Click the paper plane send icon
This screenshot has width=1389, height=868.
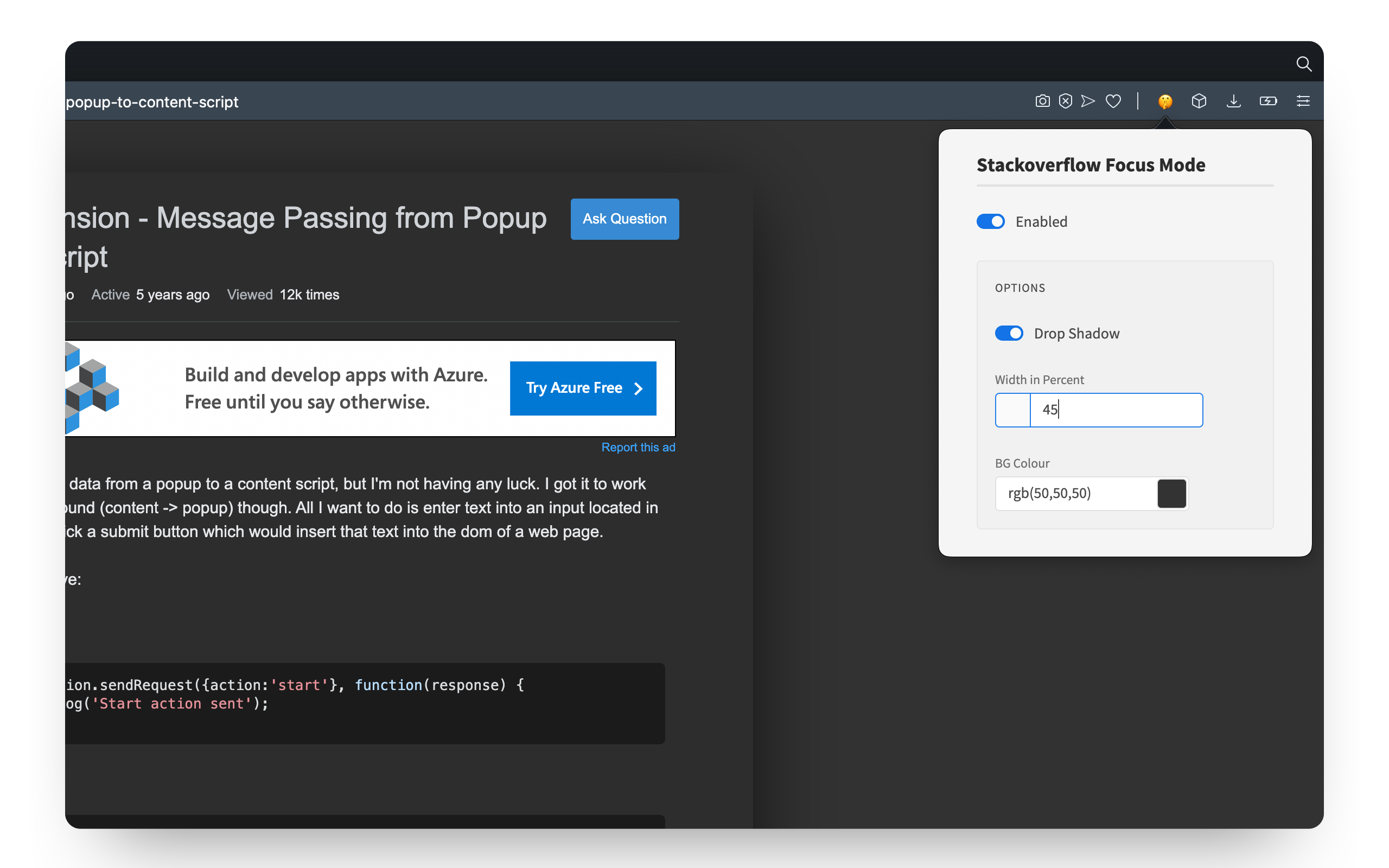point(1088,101)
